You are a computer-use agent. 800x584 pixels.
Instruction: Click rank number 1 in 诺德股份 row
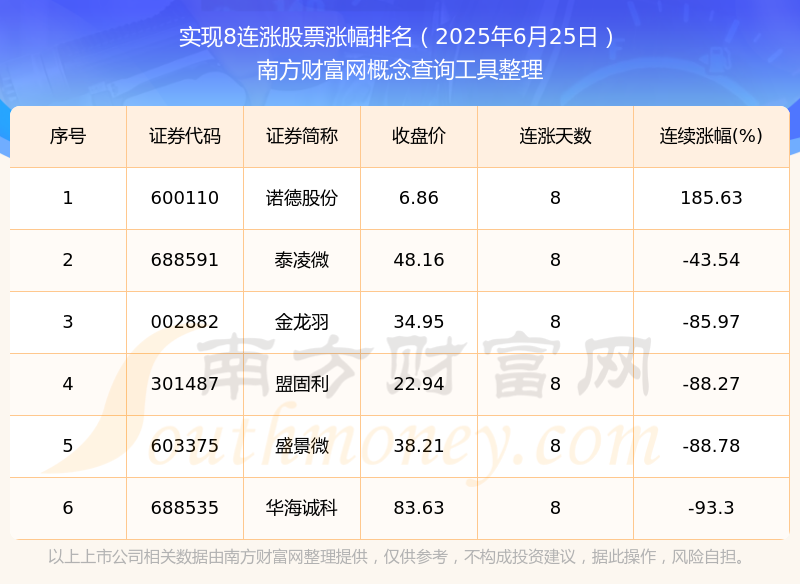[68, 198]
